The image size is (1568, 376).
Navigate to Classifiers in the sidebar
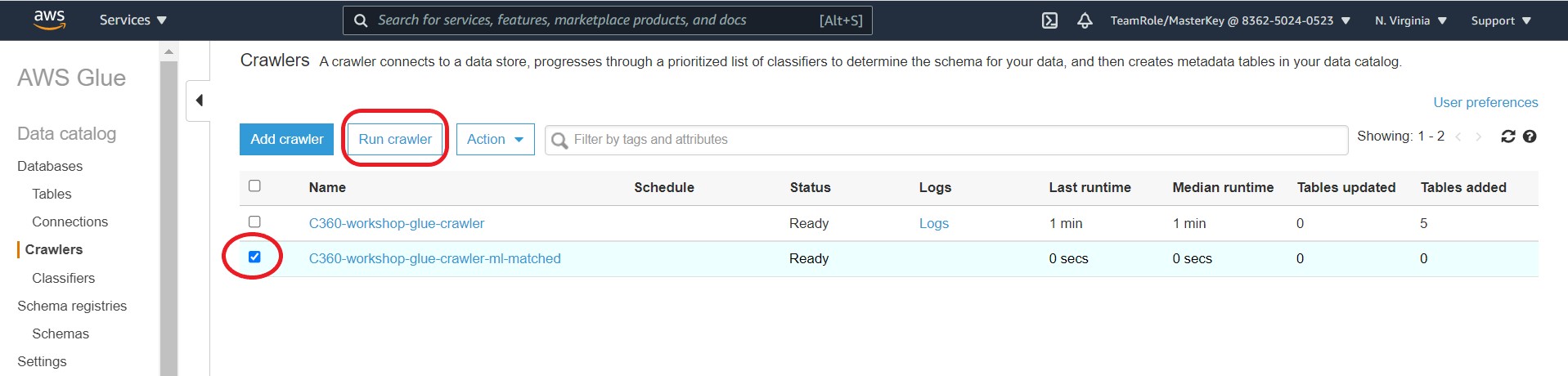pyautogui.click(x=63, y=278)
